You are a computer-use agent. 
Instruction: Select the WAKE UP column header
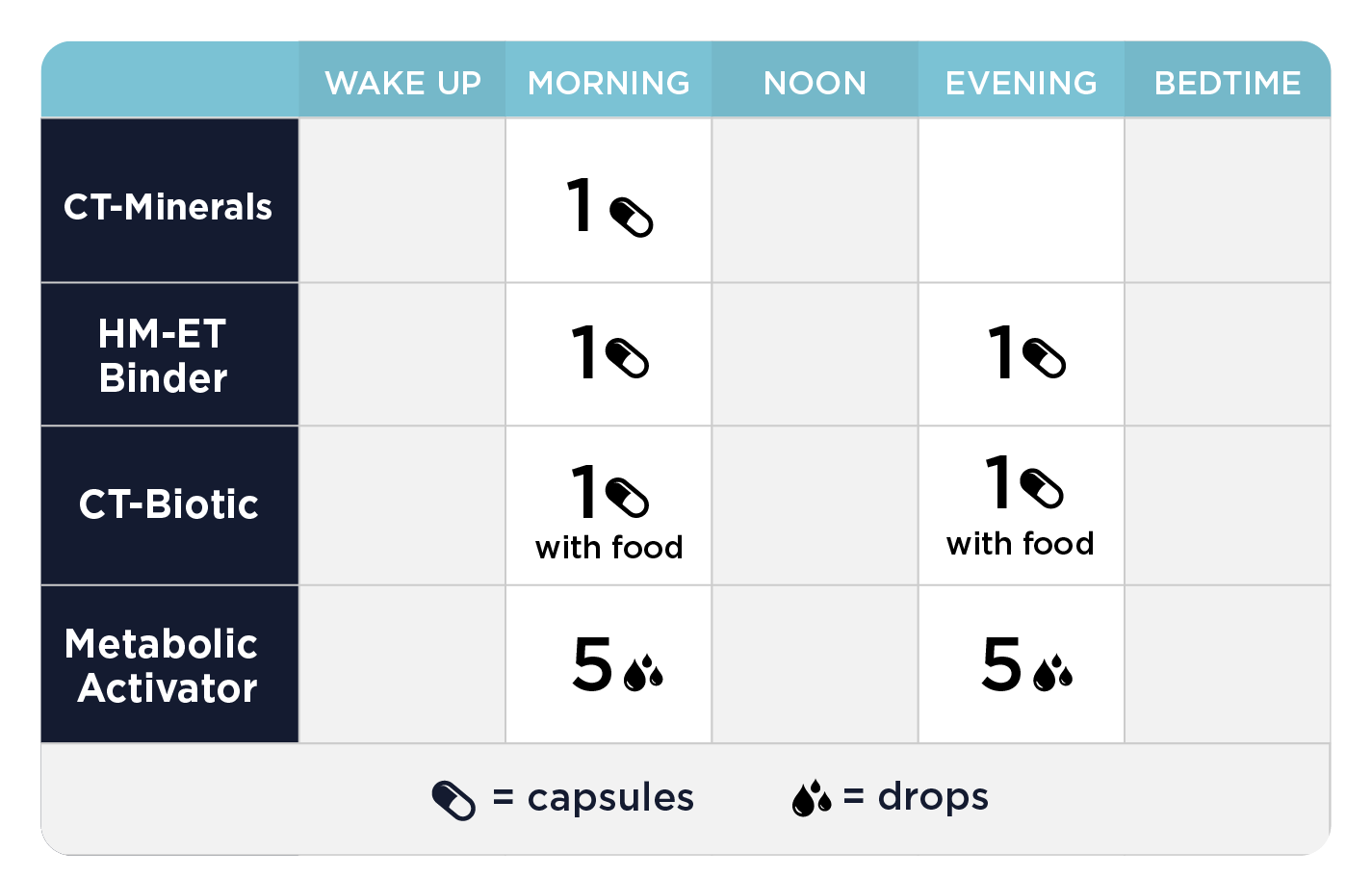(402, 84)
